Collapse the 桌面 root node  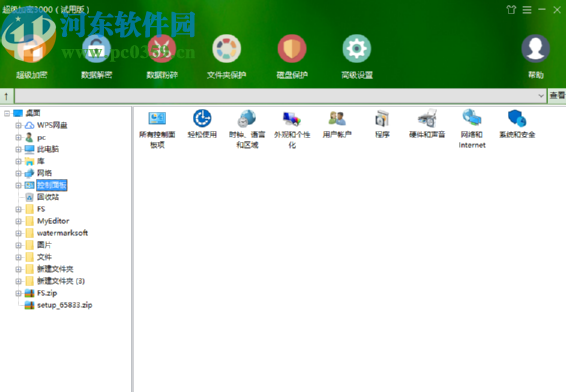click(6, 113)
